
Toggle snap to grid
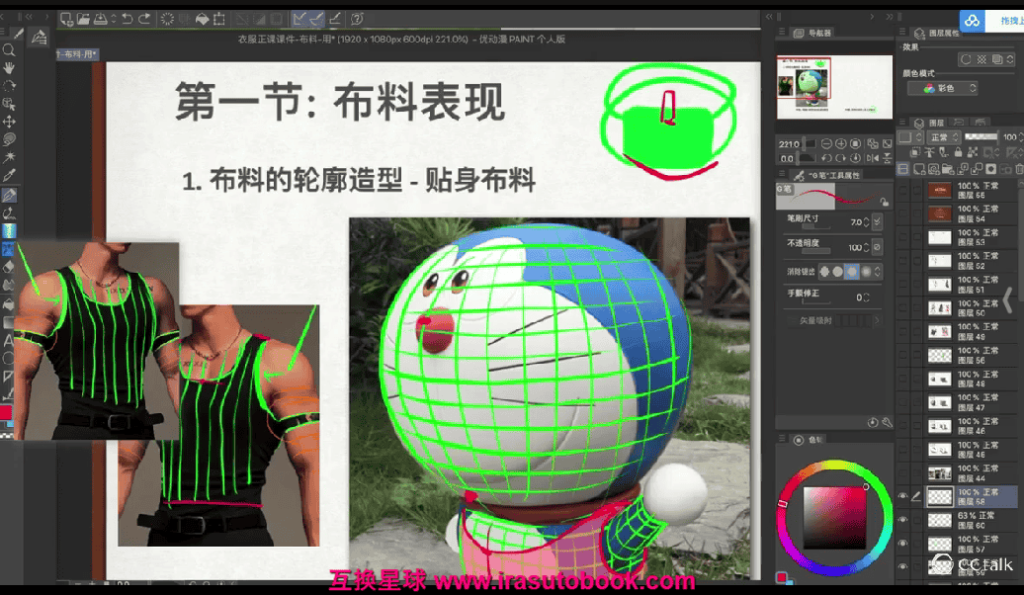click(334, 19)
